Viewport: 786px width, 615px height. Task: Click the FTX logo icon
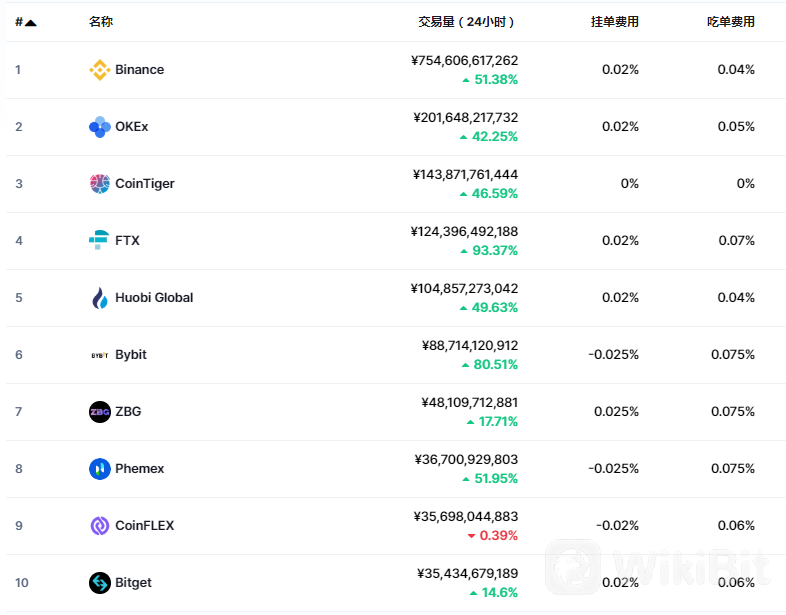tap(99, 240)
